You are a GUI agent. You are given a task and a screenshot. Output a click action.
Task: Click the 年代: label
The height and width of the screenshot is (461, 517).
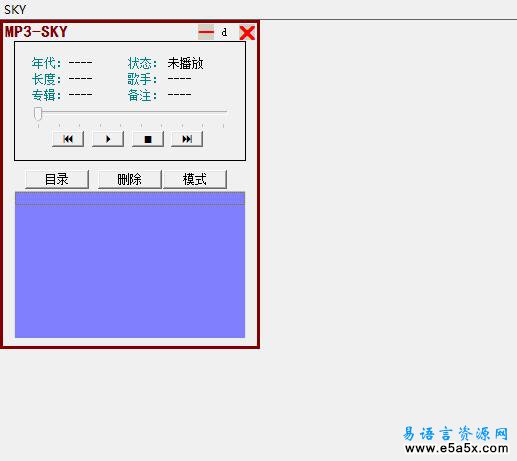coord(47,63)
